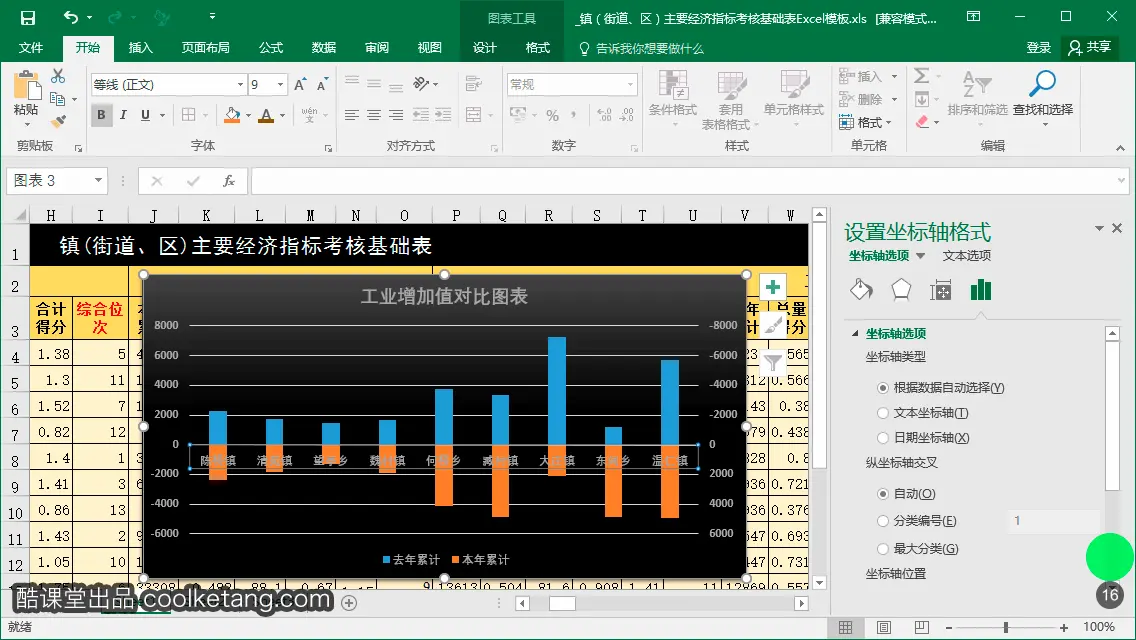Viewport: 1136px width, 640px height.
Task: Open Fill & Line tab in format pane
Action: click(861, 290)
